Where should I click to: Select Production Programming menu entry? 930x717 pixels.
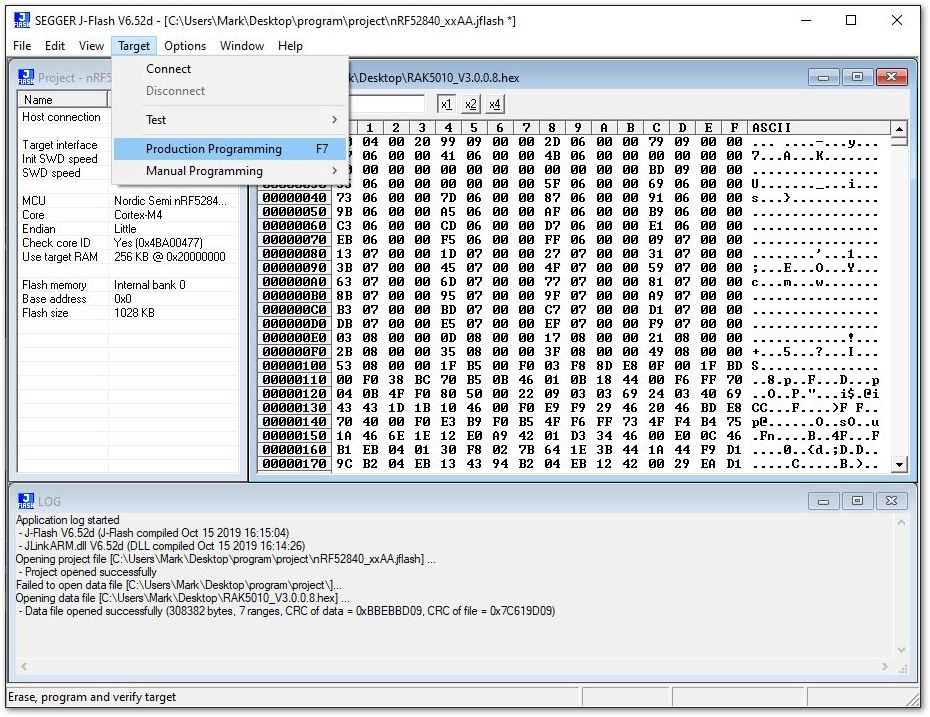(x=229, y=149)
